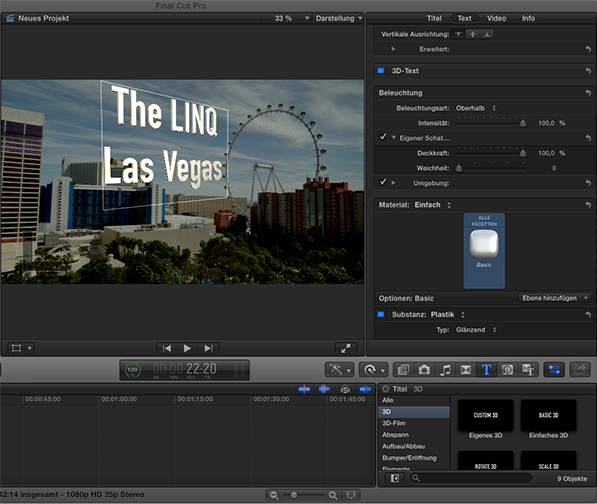Select the 3D titles category
Viewport: 597px width, 504px height.
pos(414,412)
